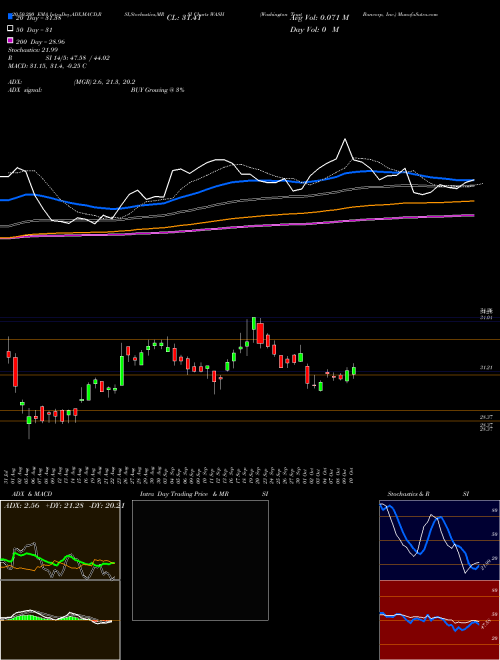Viewport: 500px width, 660px height.
Task: Click the tall green candle at the price peak
Action: (254, 323)
